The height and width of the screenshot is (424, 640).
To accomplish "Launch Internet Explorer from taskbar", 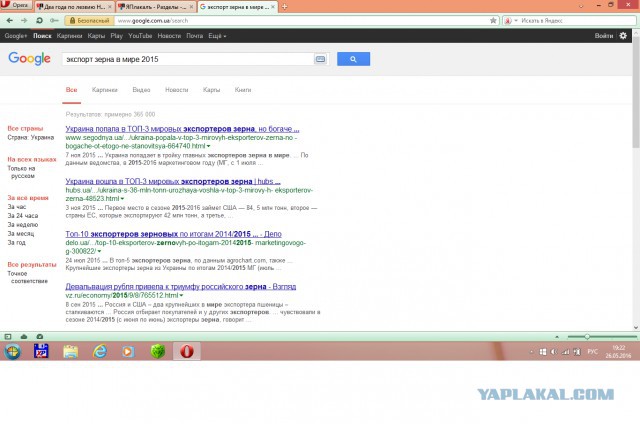I will pos(100,352).
